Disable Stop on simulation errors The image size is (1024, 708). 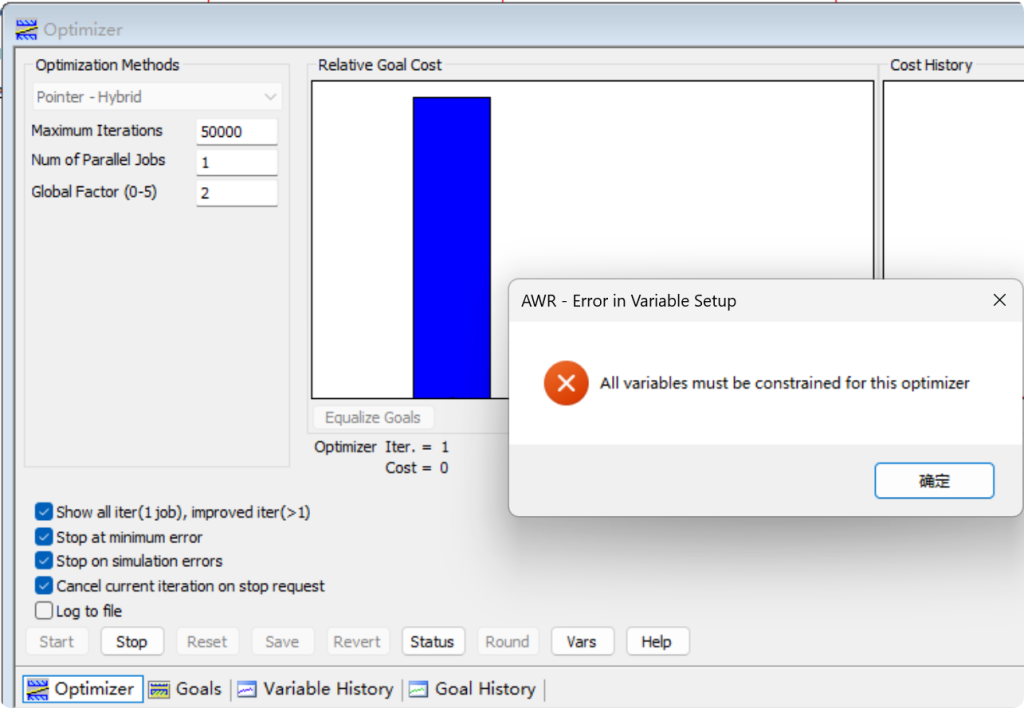click(44, 561)
